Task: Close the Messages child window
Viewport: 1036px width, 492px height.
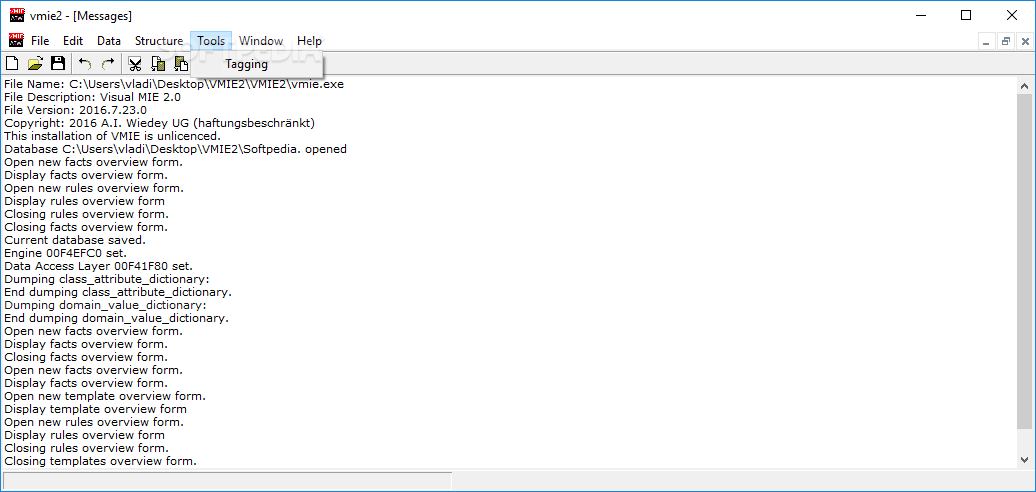Action: coord(1025,42)
